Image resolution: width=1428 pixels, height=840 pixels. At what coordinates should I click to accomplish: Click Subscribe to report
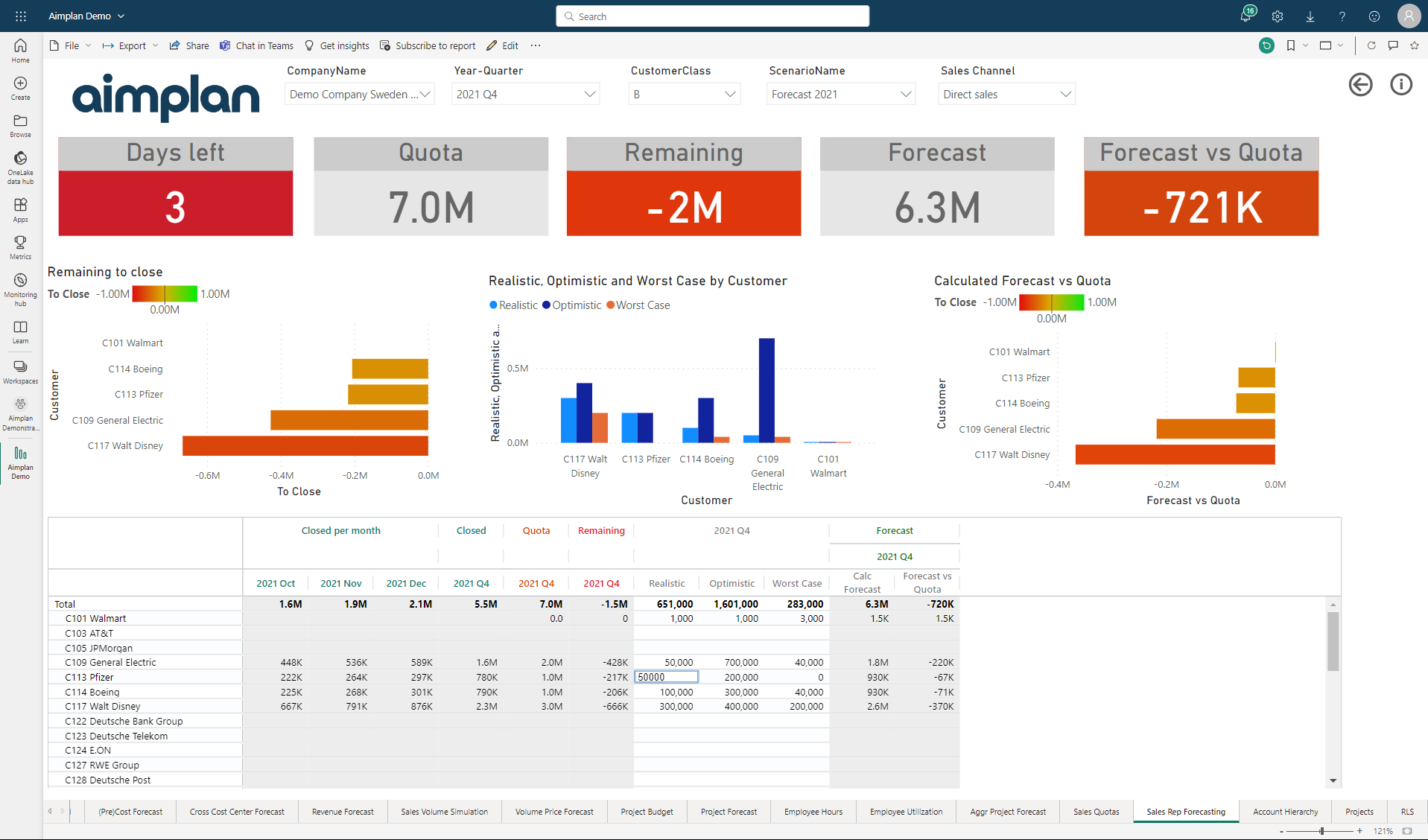pyautogui.click(x=428, y=45)
